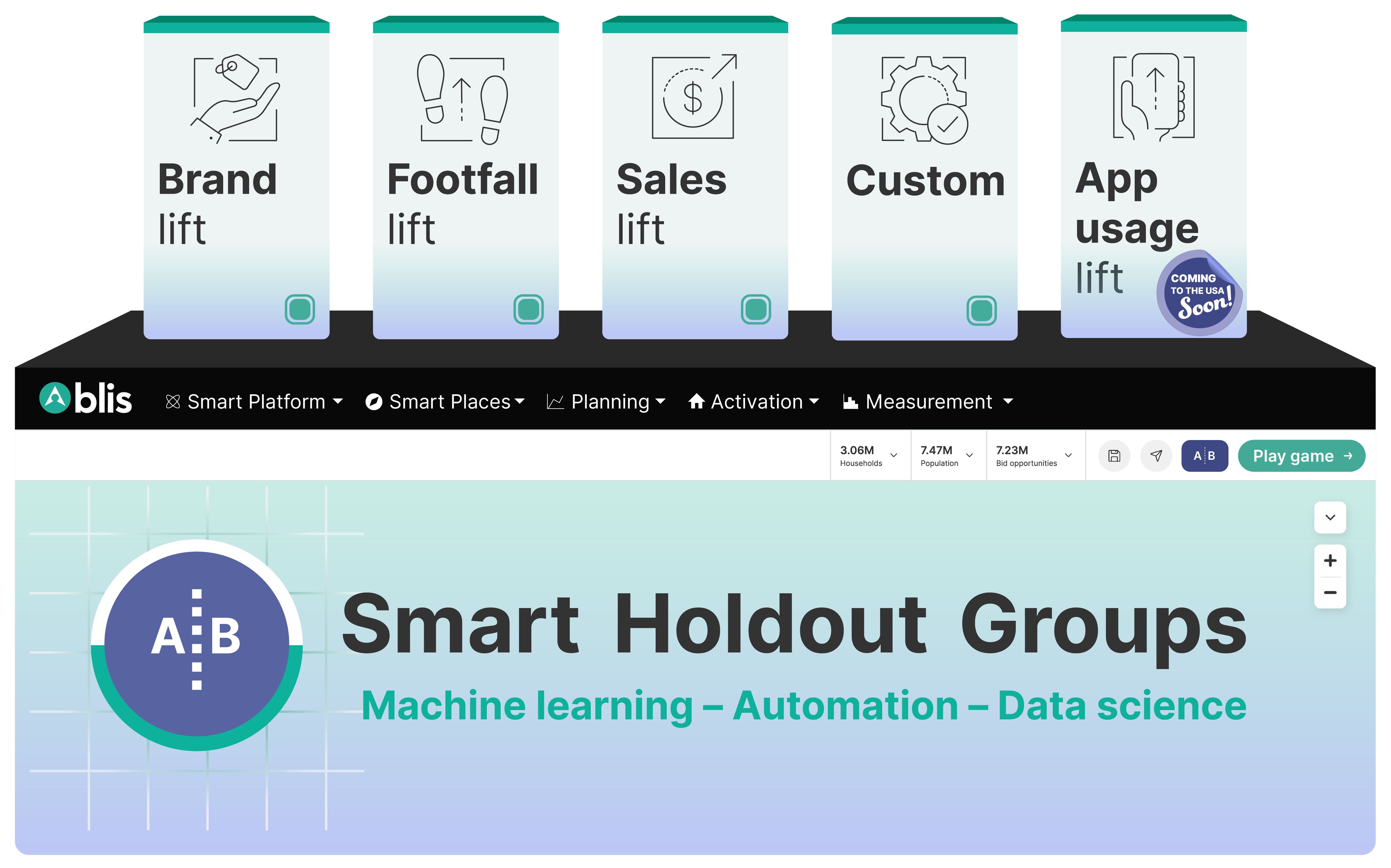The width and height of the screenshot is (1391, 868).
Task: Click the Brand lift title
Action: (x=218, y=204)
